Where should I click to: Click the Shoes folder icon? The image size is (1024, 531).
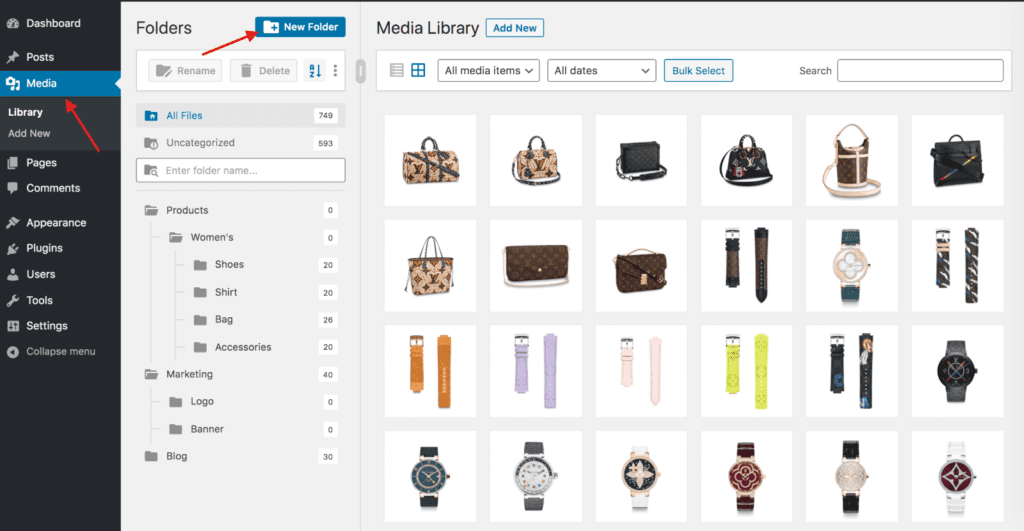click(200, 265)
